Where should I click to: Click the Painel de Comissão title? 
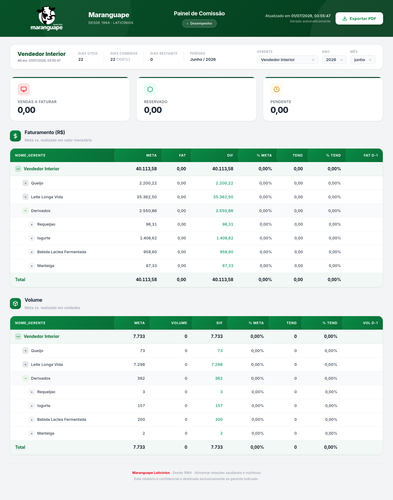(x=199, y=13)
